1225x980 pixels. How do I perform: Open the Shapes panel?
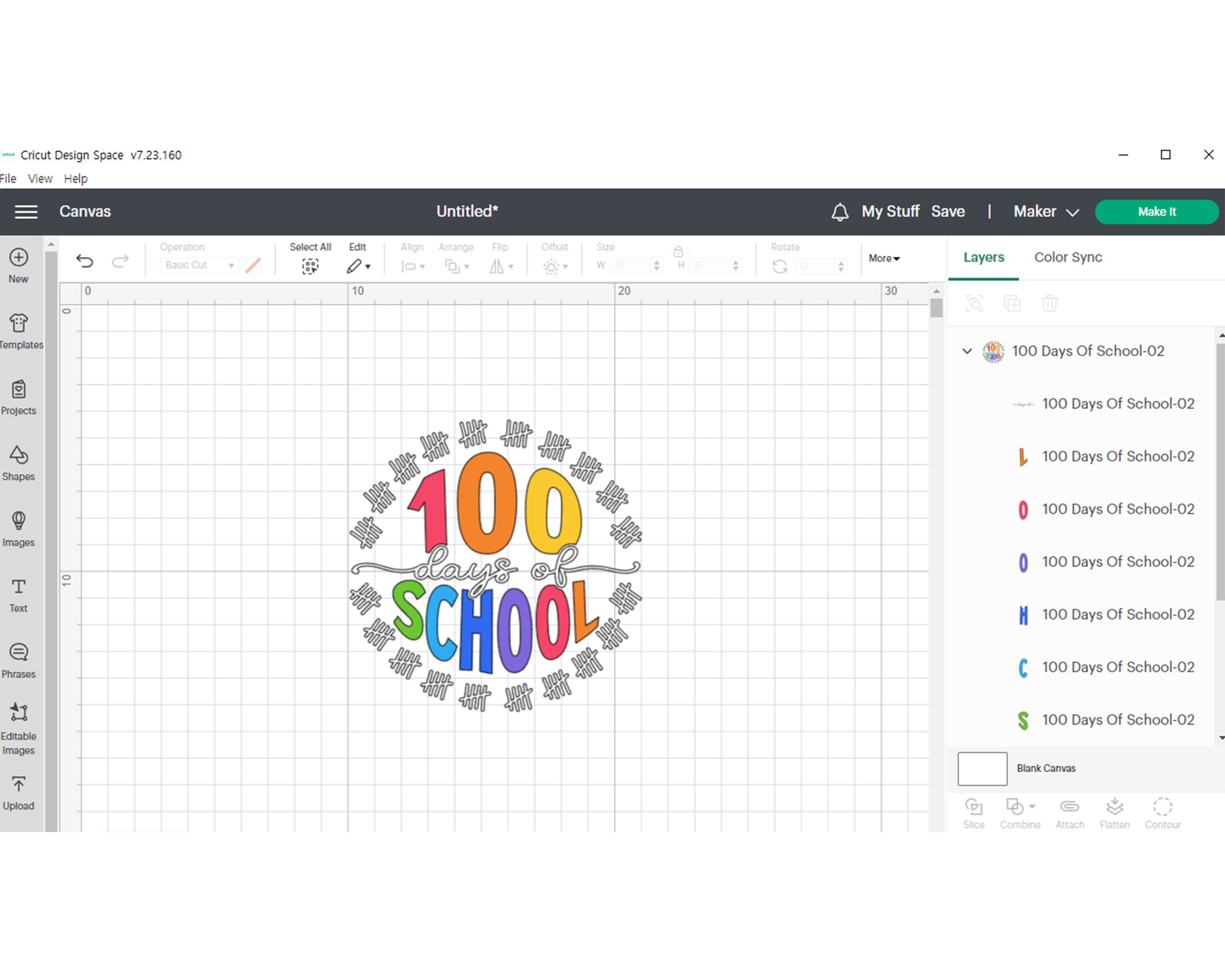pyautogui.click(x=18, y=460)
